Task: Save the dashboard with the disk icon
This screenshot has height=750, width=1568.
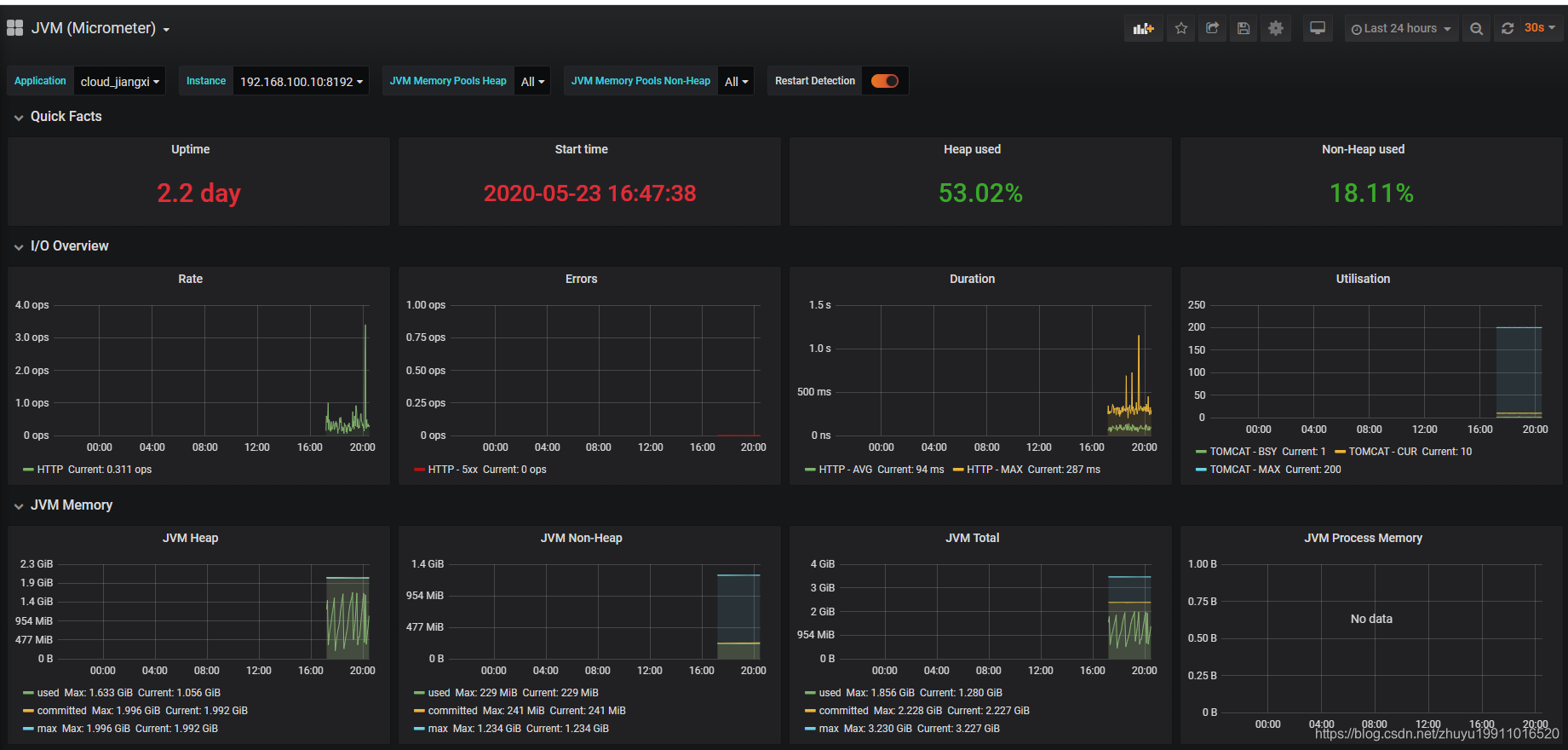Action: 1243,28
